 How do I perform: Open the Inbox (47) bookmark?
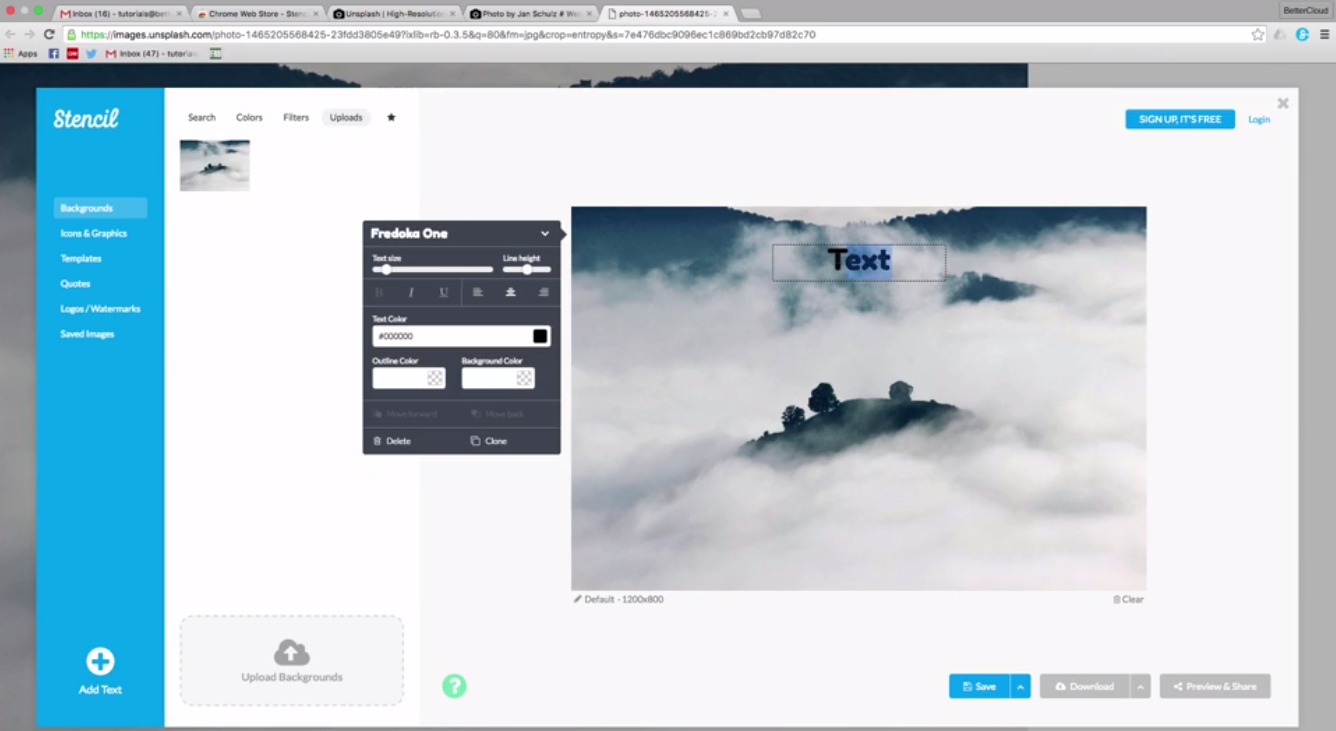coord(152,54)
